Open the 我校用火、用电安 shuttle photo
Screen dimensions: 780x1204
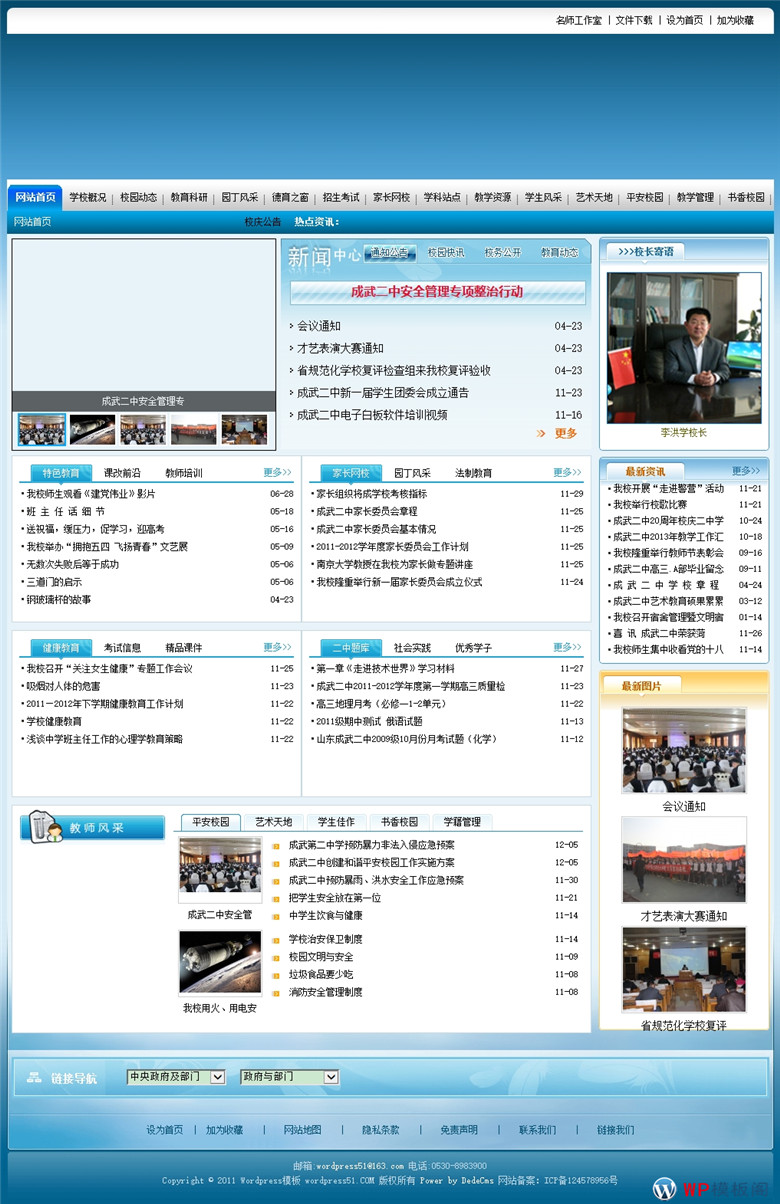point(220,963)
